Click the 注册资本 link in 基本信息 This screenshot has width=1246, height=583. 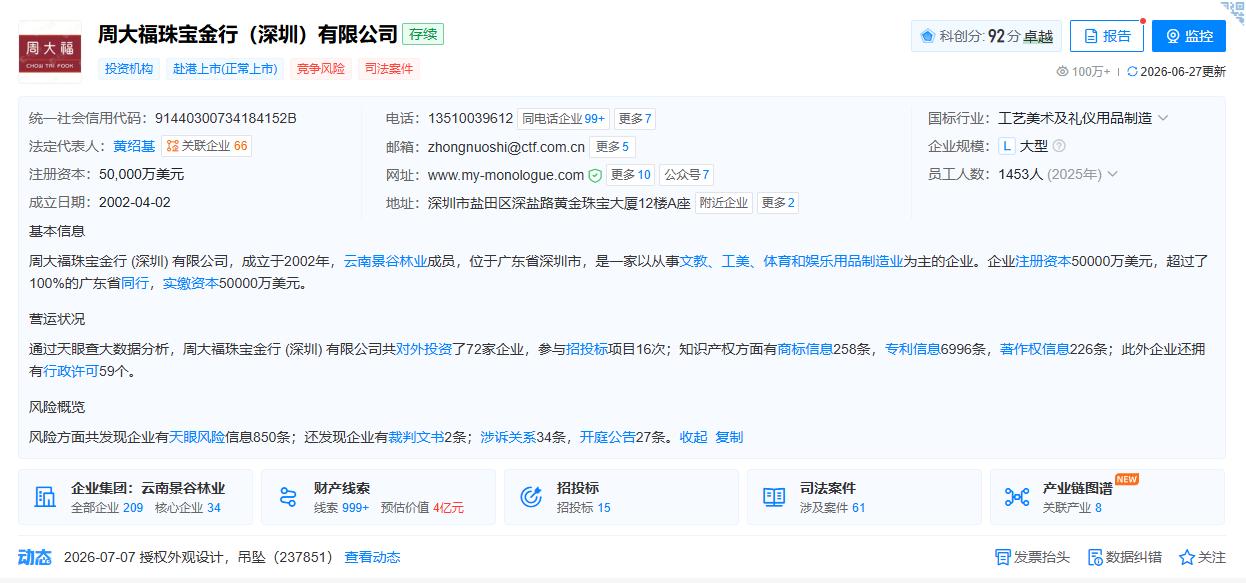pos(1043,261)
